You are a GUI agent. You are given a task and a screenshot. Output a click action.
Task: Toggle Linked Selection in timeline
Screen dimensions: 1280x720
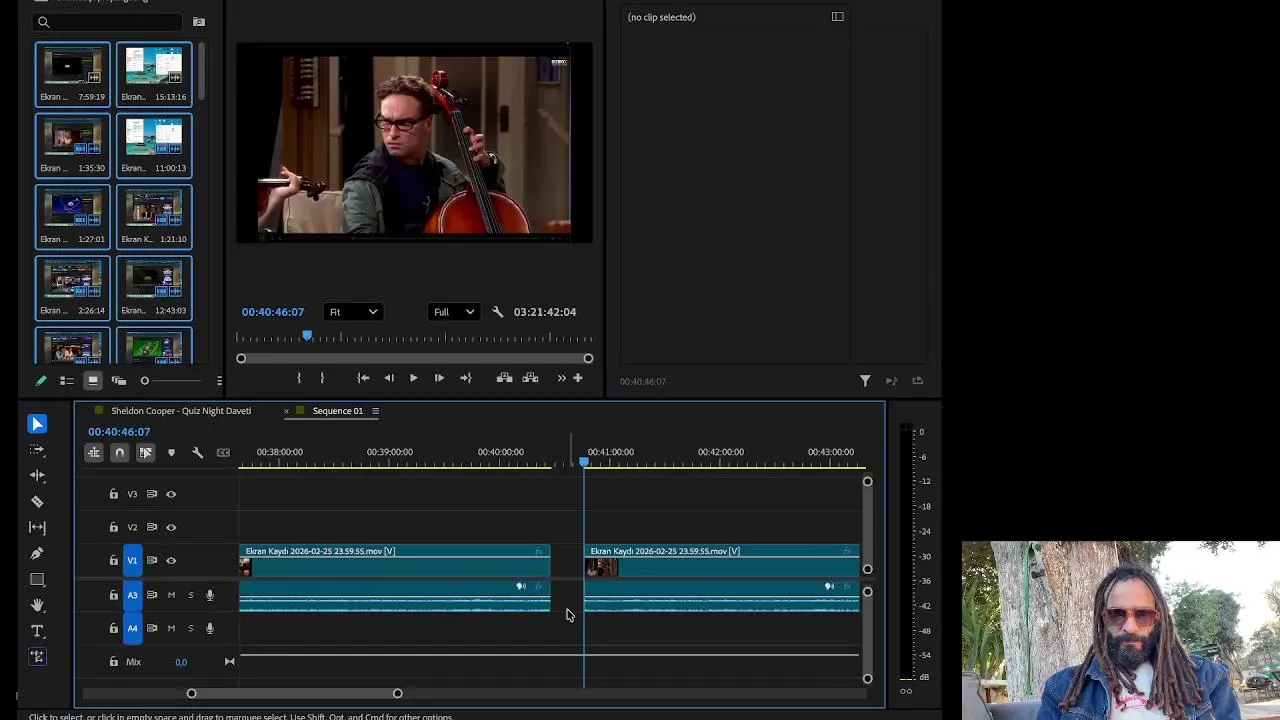click(145, 453)
